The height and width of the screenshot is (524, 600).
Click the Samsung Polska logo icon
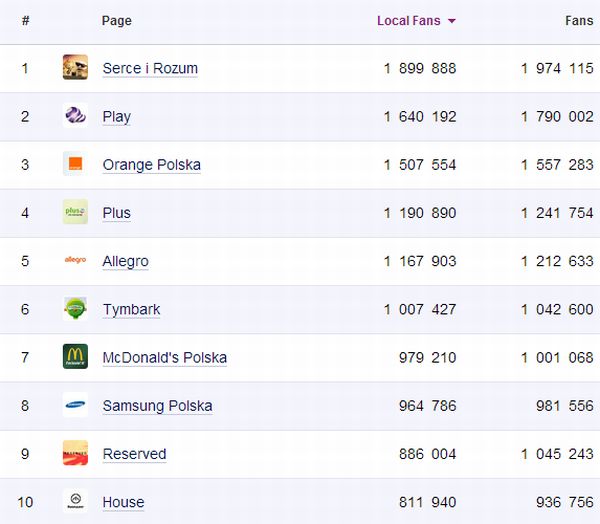click(x=75, y=405)
